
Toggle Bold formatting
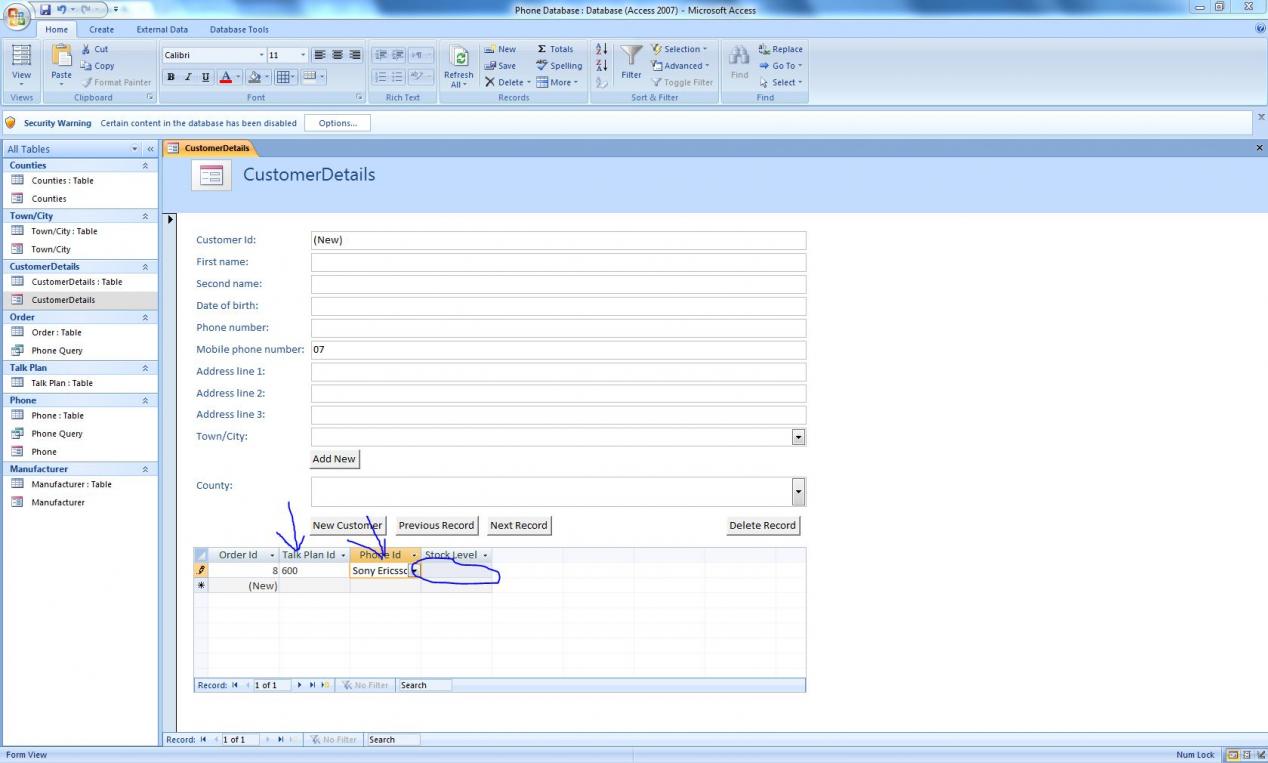pos(171,77)
